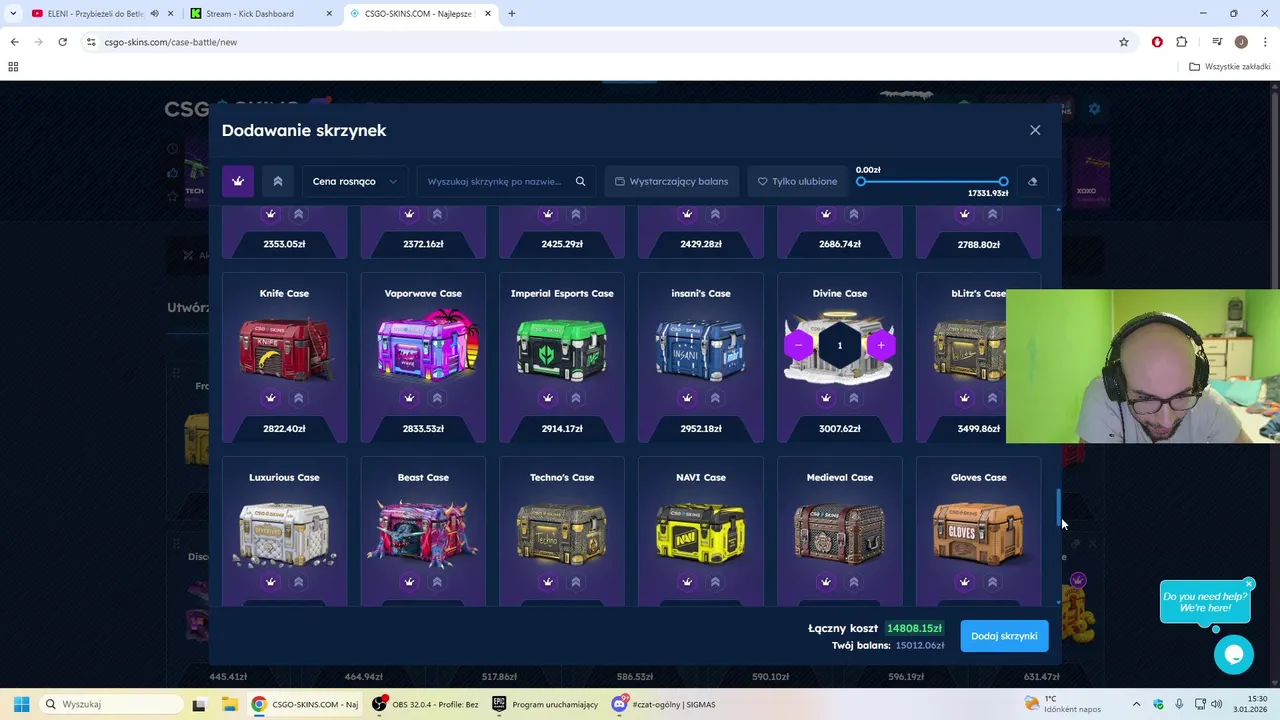Click crown icon under Knife Case
This screenshot has width=1280, height=720.
pos(270,398)
